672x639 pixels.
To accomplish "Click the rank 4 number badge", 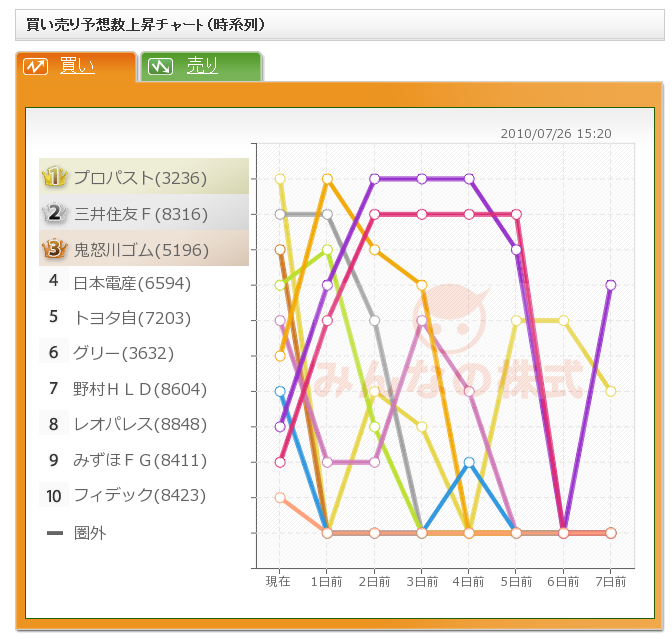I will pos(54,283).
